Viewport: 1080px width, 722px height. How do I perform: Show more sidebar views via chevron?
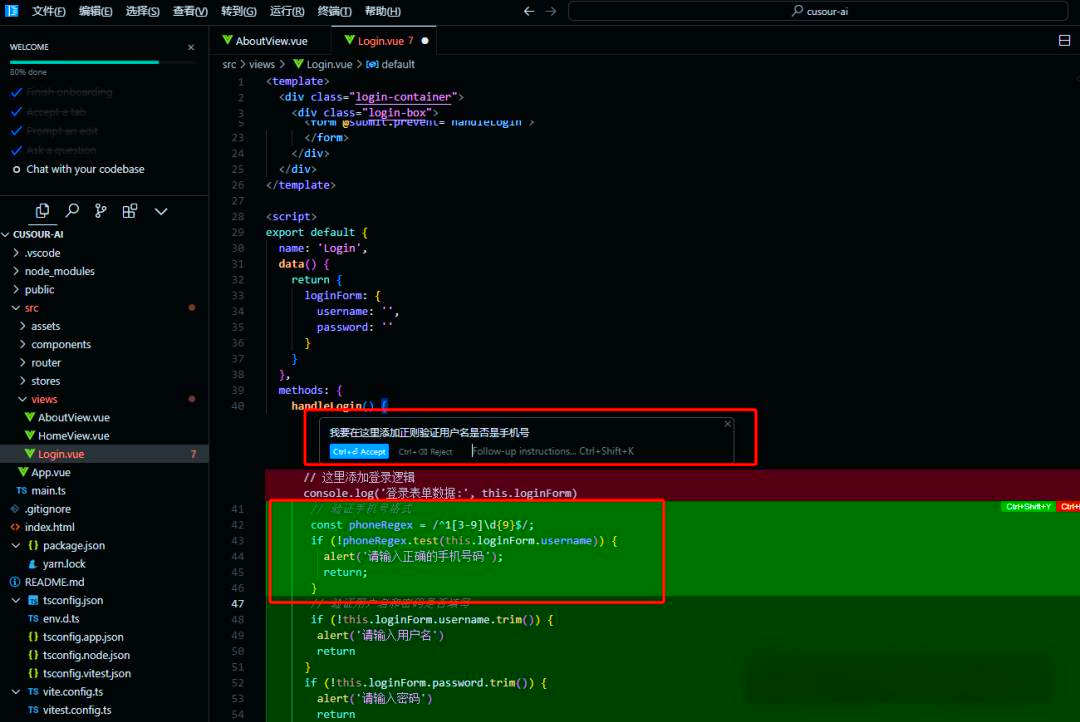pos(161,211)
